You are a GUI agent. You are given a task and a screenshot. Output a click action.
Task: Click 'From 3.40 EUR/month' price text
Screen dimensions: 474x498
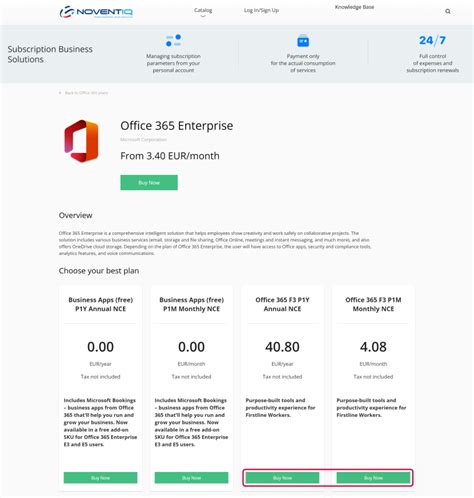click(170, 156)
